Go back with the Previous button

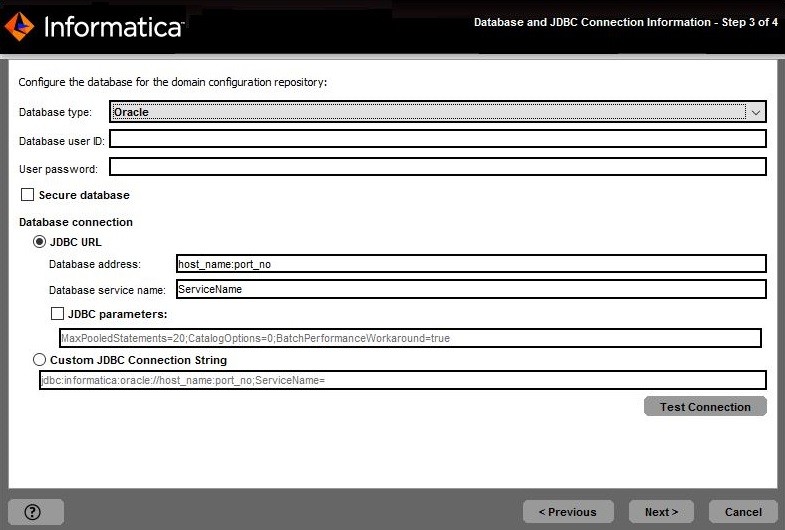click(568, 511)
